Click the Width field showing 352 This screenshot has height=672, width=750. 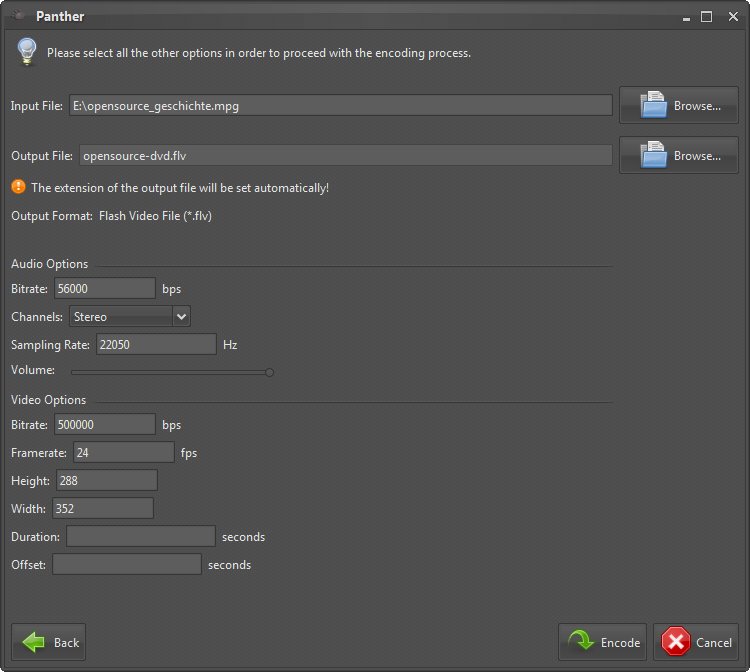pyautogui.click(x=103, y=509)
